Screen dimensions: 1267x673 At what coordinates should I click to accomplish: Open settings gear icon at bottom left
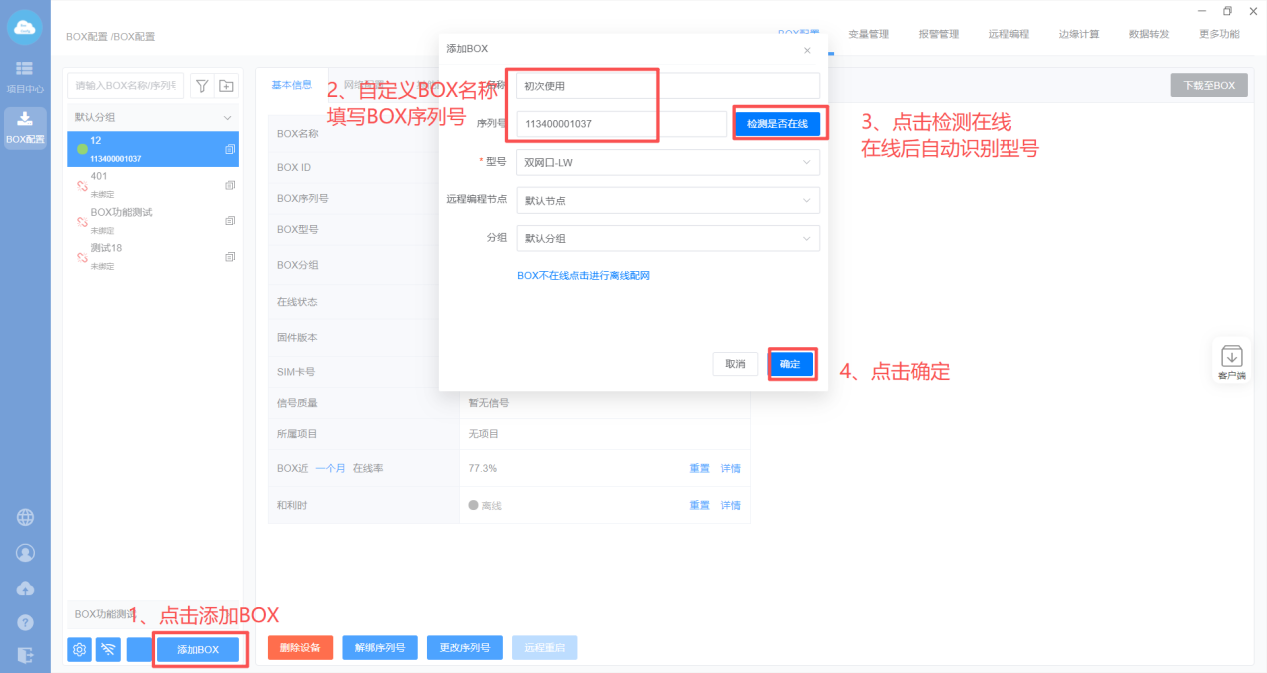point(80,650)
